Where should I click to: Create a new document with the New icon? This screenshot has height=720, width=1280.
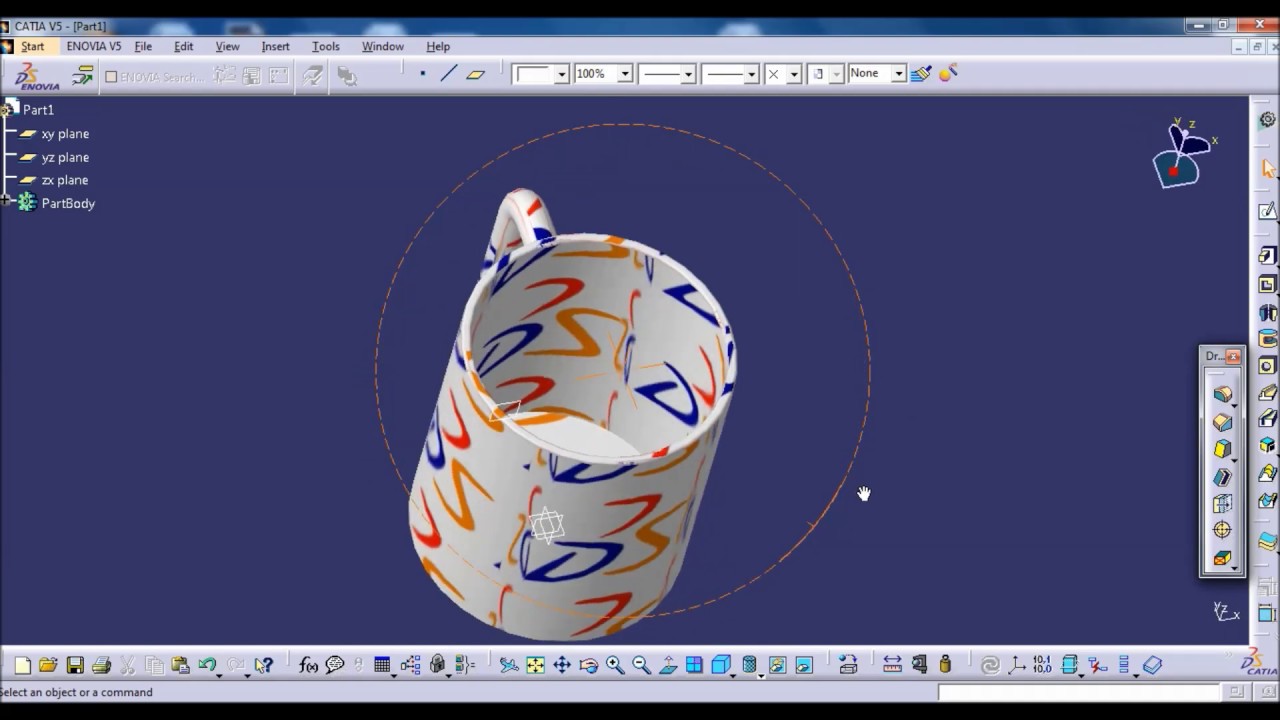tap(22, 665)
